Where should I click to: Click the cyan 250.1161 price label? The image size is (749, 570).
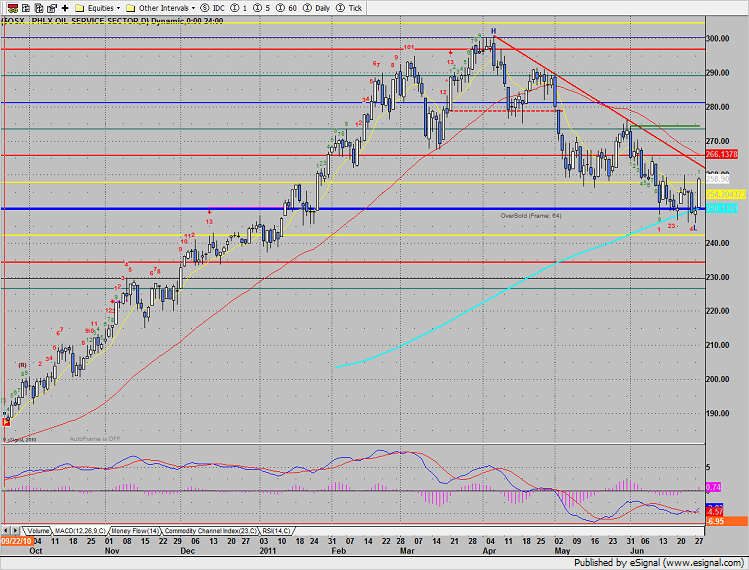[722, 208]
